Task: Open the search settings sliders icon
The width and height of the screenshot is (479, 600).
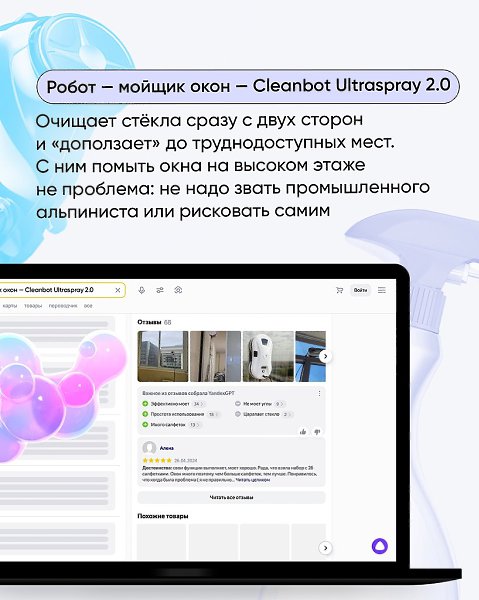Action: (x=160, y=290)
